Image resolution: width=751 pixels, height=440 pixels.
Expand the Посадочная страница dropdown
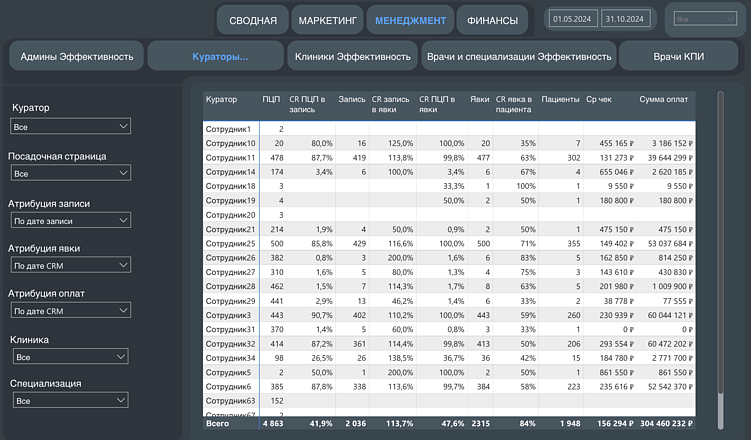pyautogui.click(x=69, y=173)
